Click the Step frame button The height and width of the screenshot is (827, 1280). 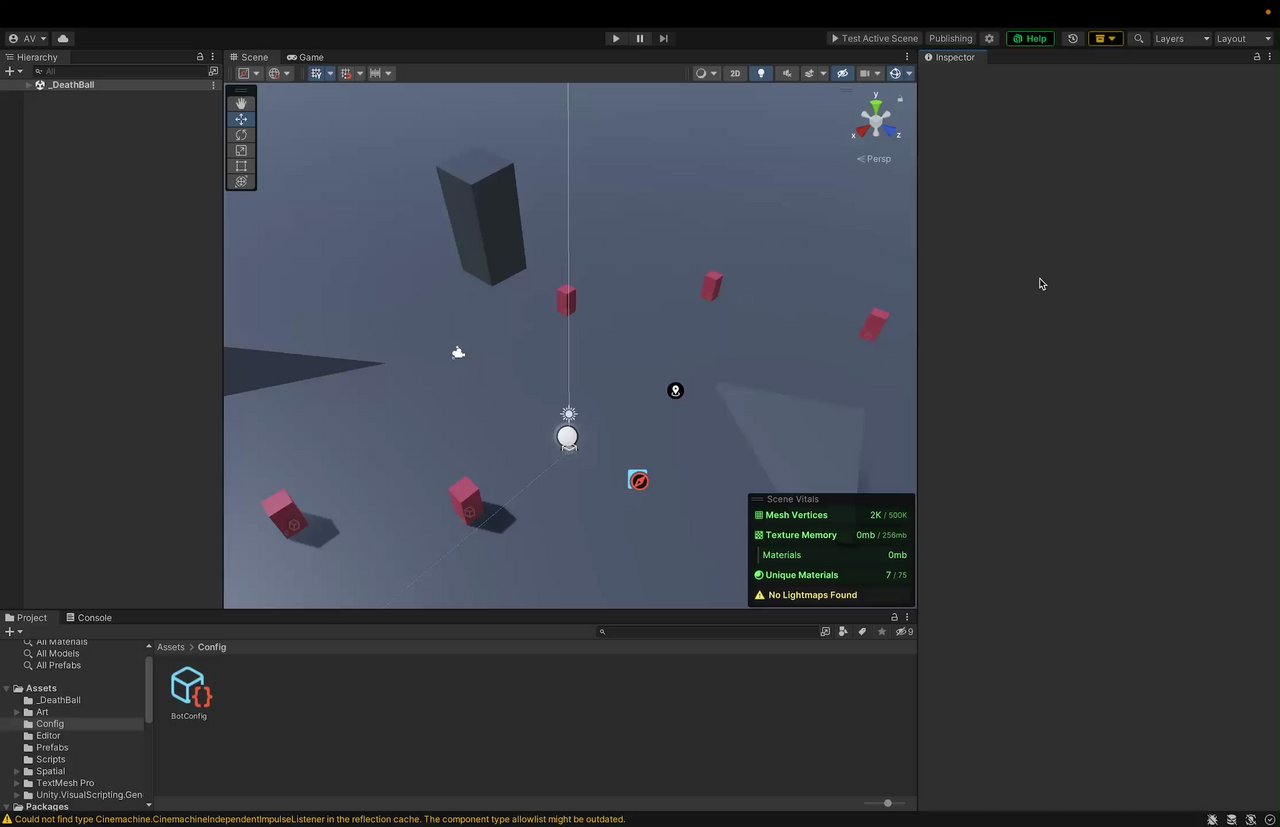coord(663,39)
